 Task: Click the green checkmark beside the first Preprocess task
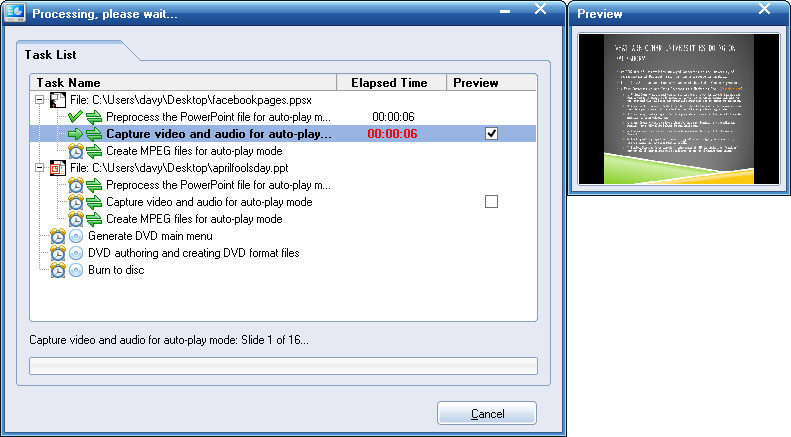(x=75, y=117)
